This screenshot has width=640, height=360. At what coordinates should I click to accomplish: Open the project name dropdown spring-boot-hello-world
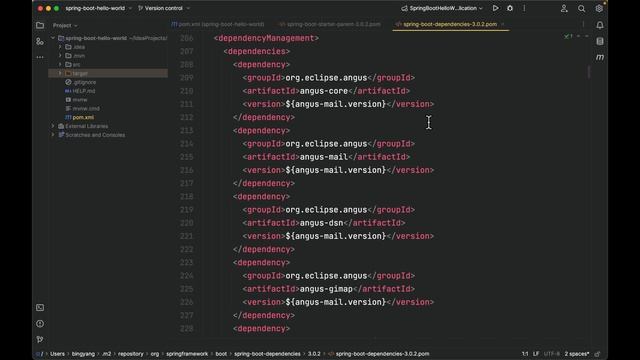(98, 8)
